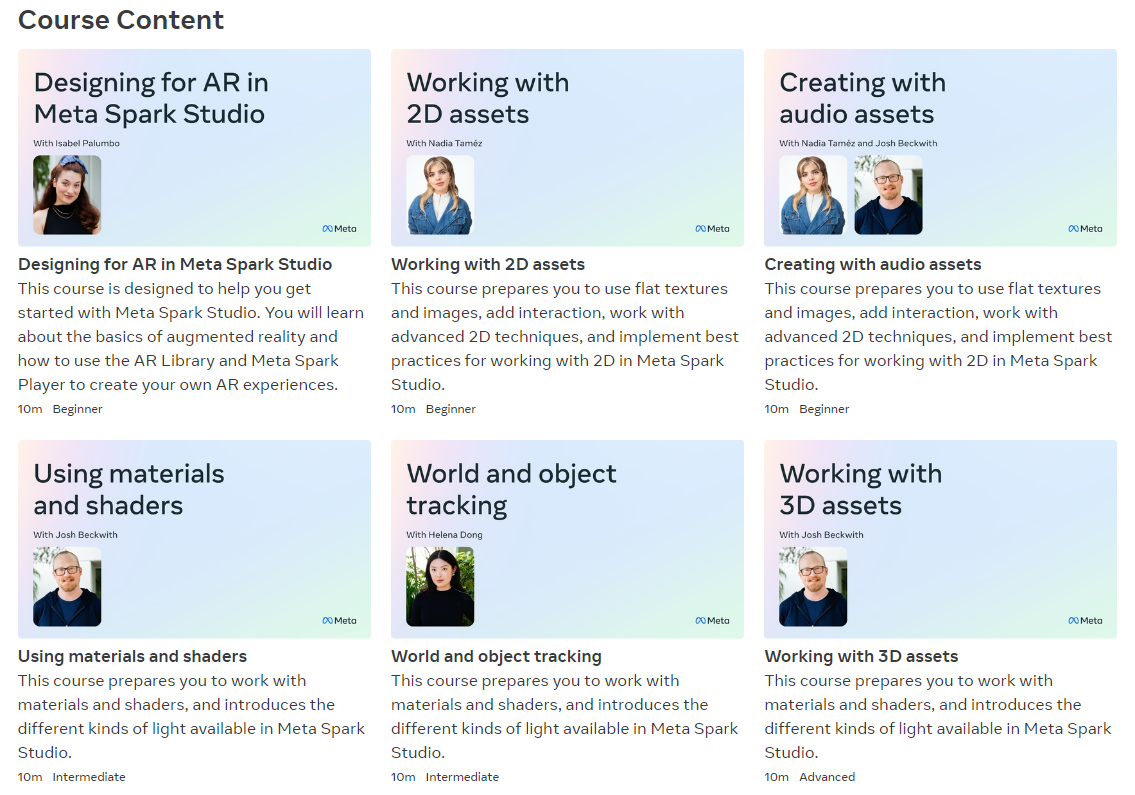1135x795 pixels.
Task: Click the Course Content heading
Action: click(x=121, y=20)
